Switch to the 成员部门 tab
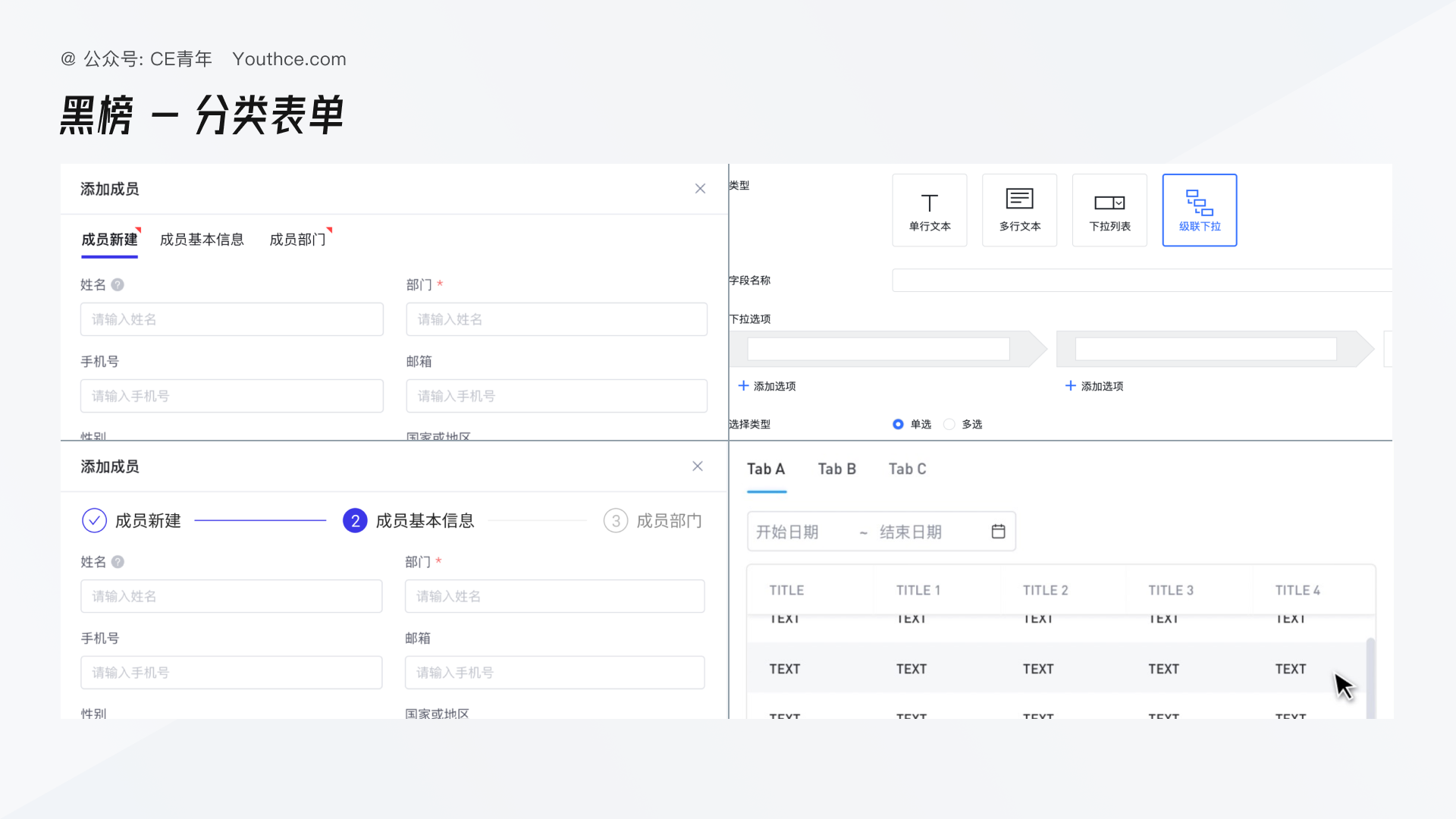The height and width of the screenshot is (819, 1456). pyautogui.click(x=298, y=240)
